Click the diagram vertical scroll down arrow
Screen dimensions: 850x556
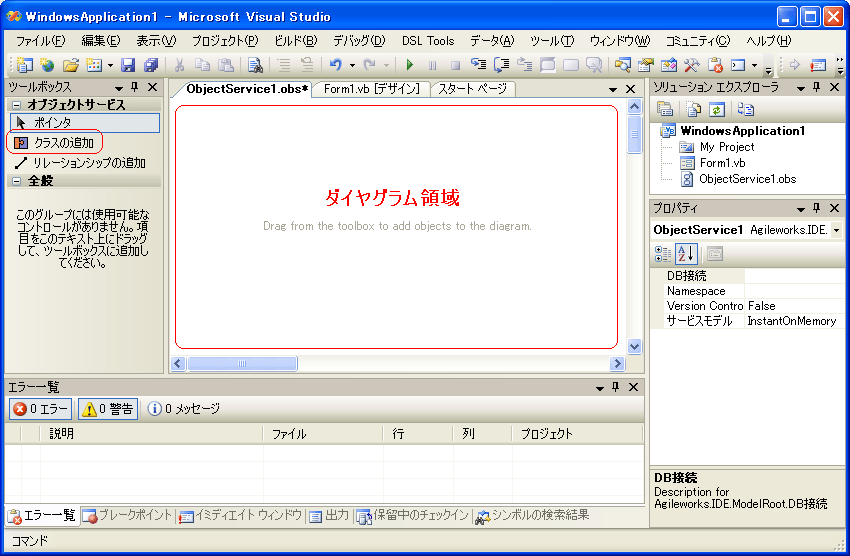point(634,346)
